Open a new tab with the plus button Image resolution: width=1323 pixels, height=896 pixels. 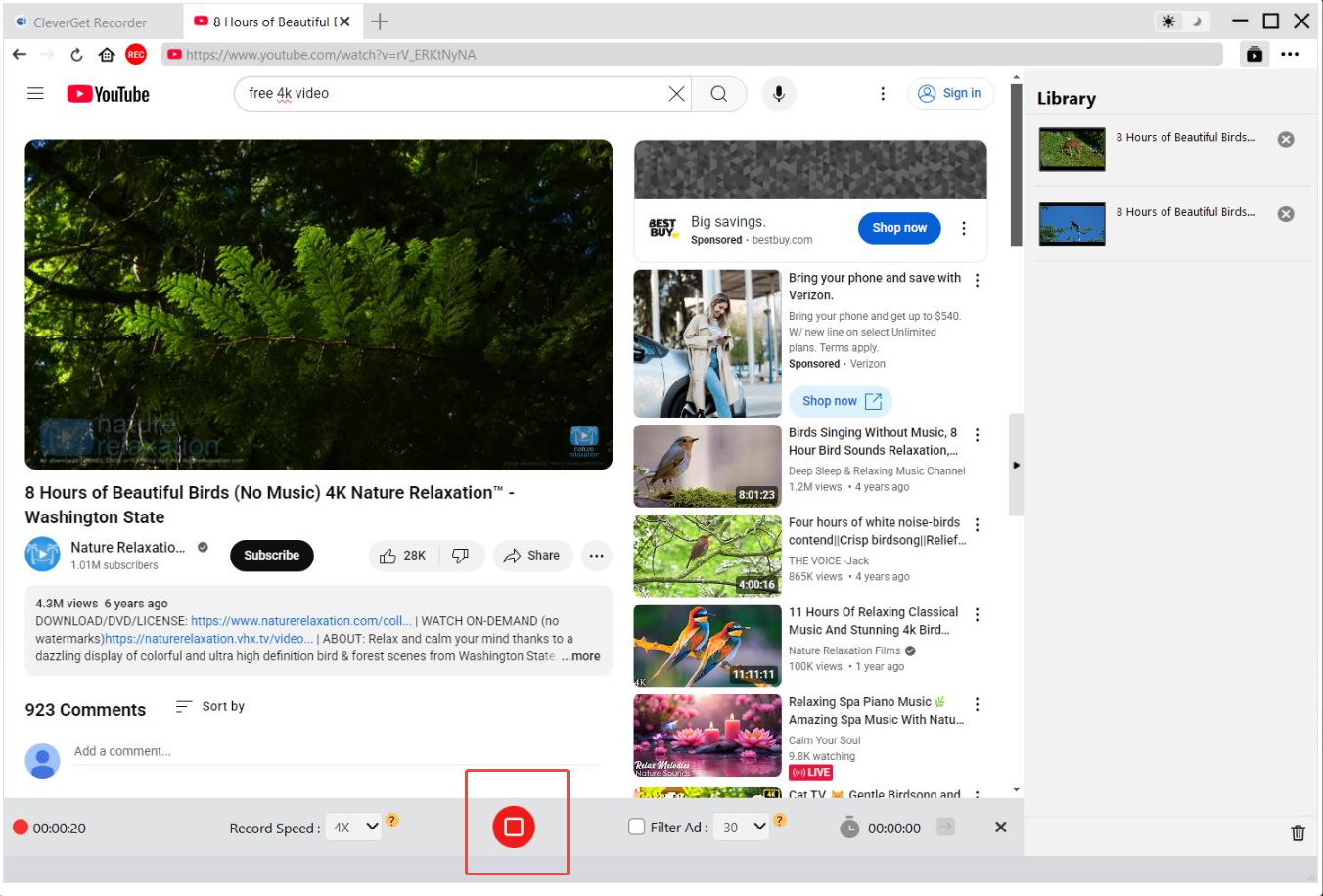[380, 22]
